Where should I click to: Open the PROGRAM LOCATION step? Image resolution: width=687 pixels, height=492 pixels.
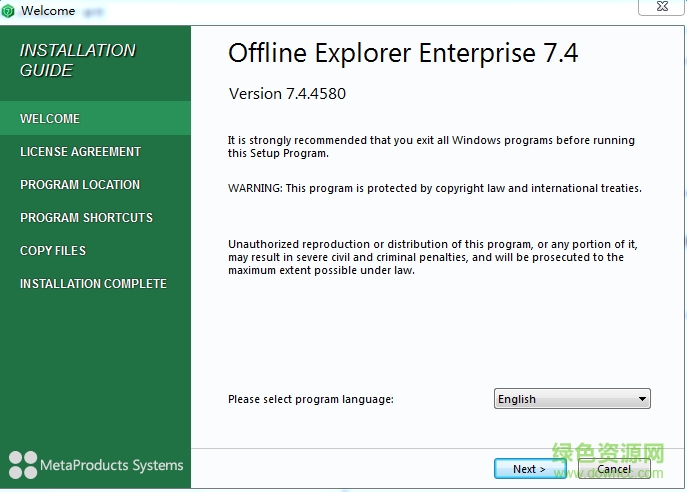[x=80, y=184]
